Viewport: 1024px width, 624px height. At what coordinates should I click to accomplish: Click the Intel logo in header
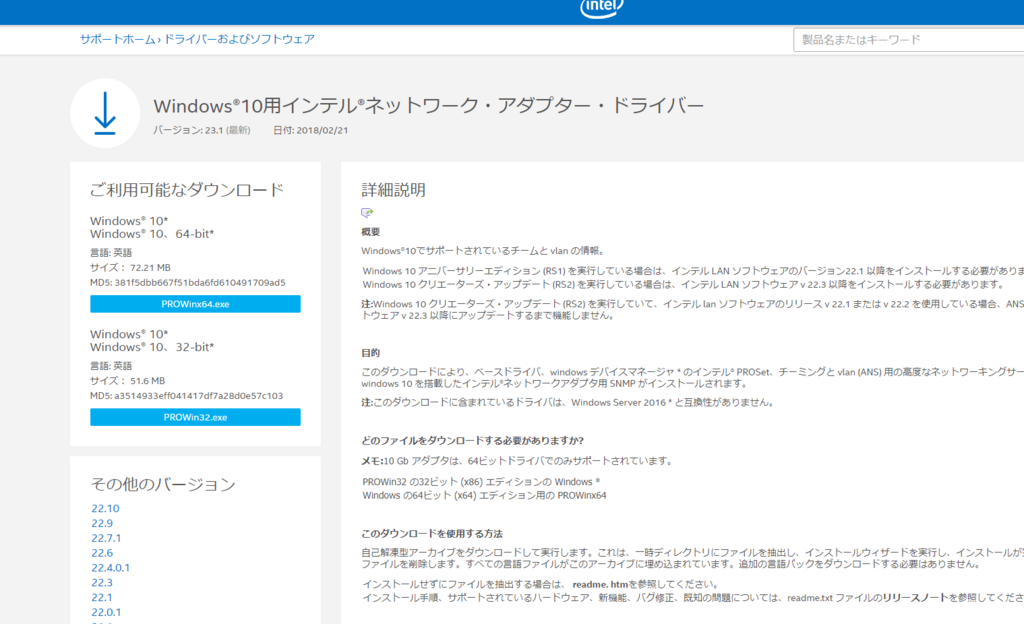pyautogui.click(x=601, y=8)
